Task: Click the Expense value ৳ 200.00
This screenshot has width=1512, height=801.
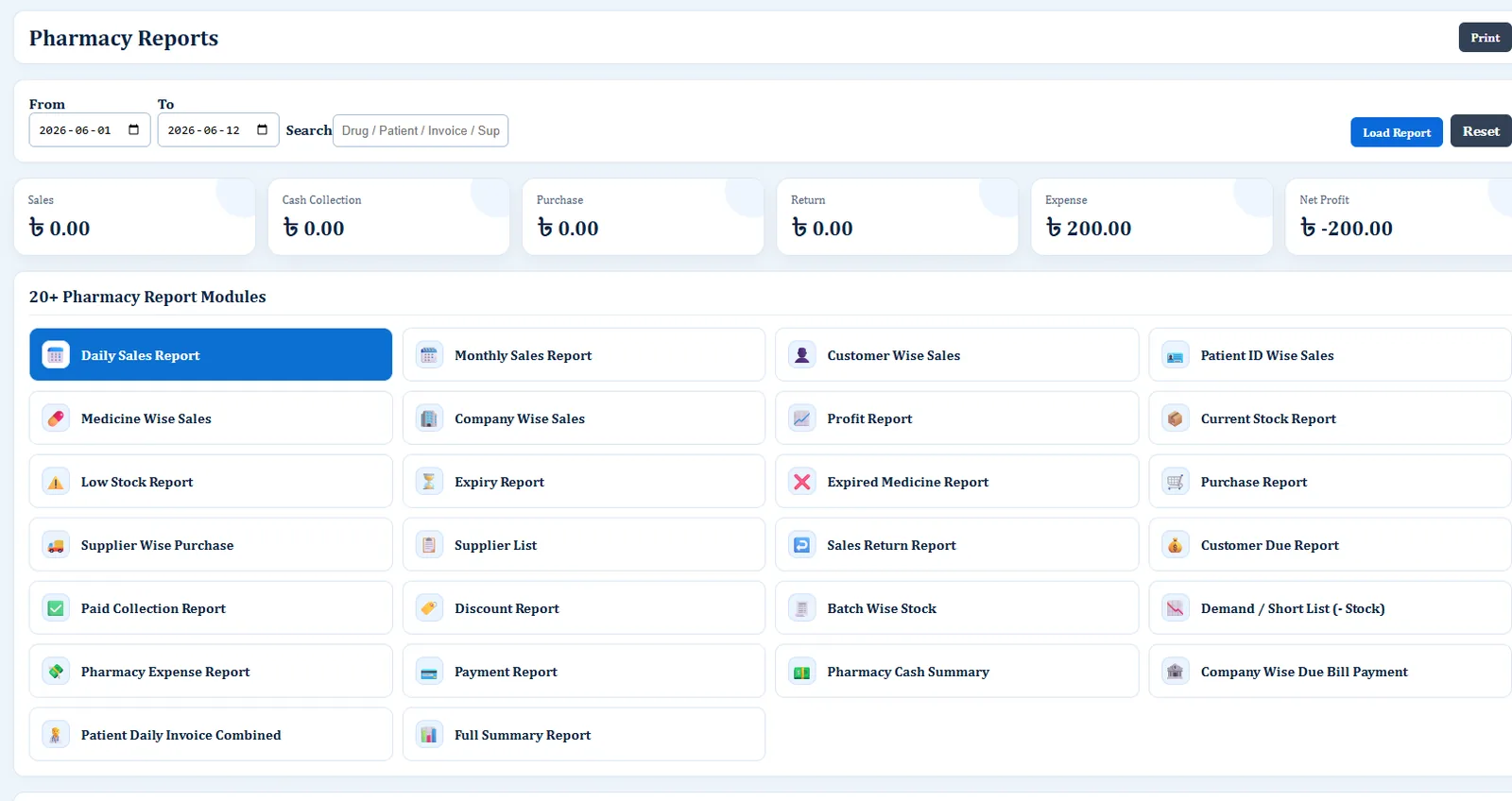Action: pyautogui.click(x=1088, y=228)
